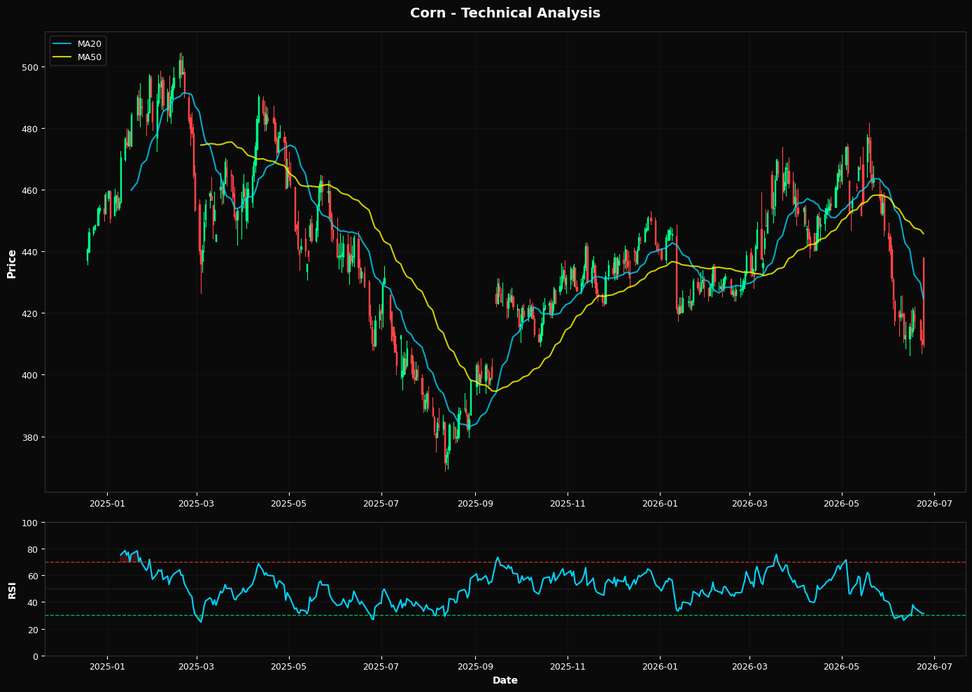Click the 2025-07 label under the price chart

(x=382, y=504)
